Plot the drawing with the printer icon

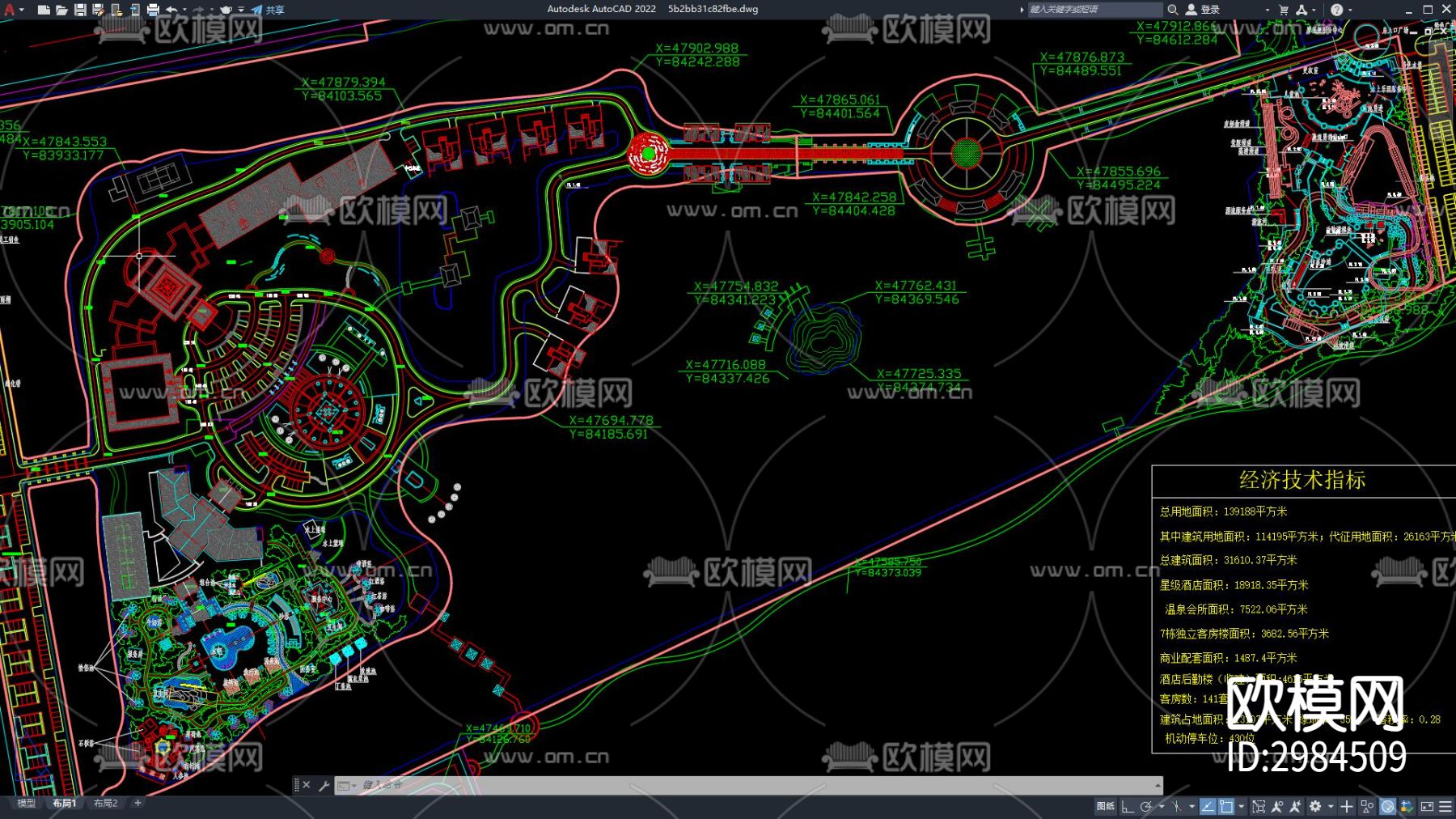tap(153, 10)
